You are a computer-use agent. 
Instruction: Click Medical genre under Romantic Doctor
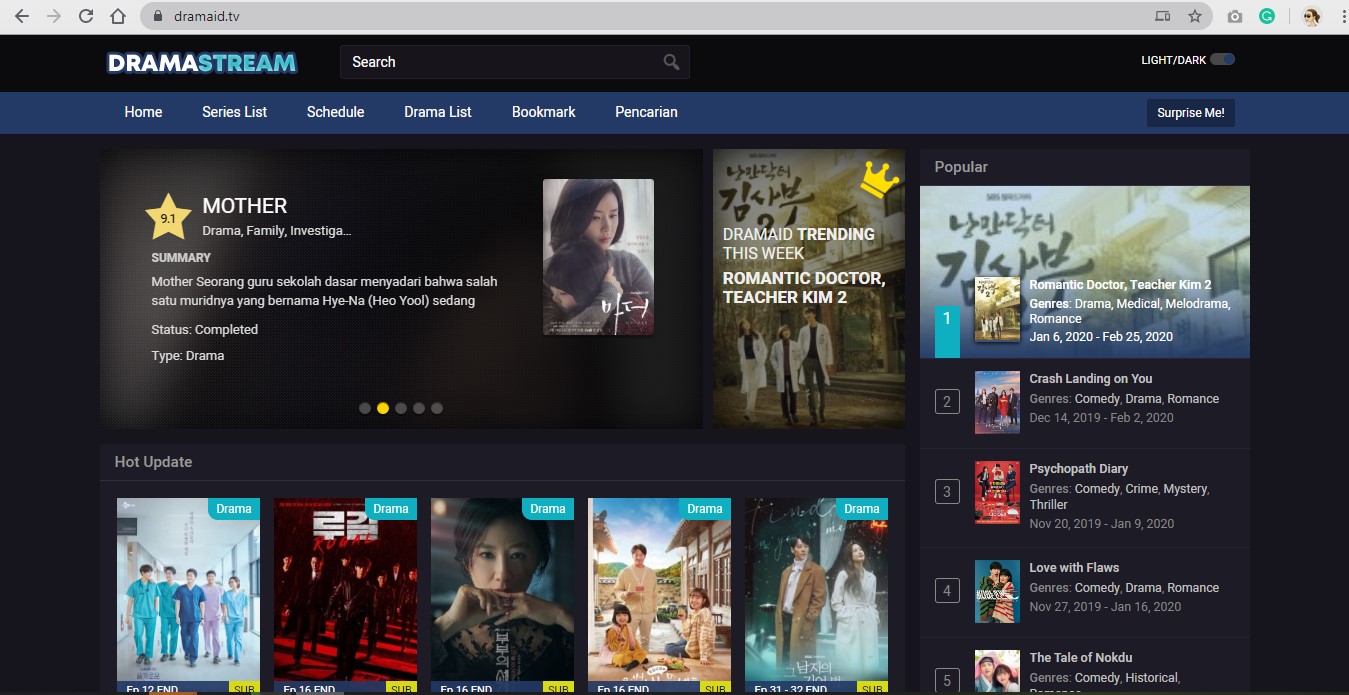coord(1138,304)
